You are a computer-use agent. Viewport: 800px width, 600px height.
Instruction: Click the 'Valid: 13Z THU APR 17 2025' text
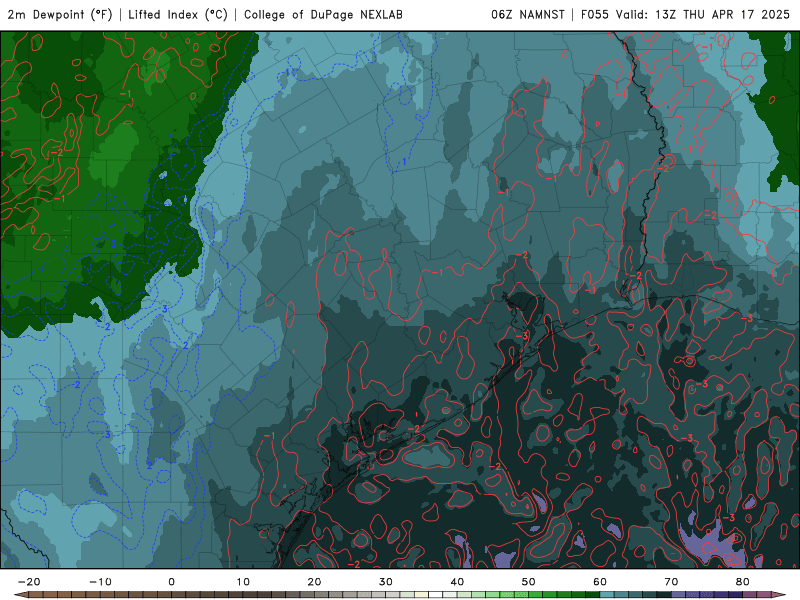click(703, 15)
